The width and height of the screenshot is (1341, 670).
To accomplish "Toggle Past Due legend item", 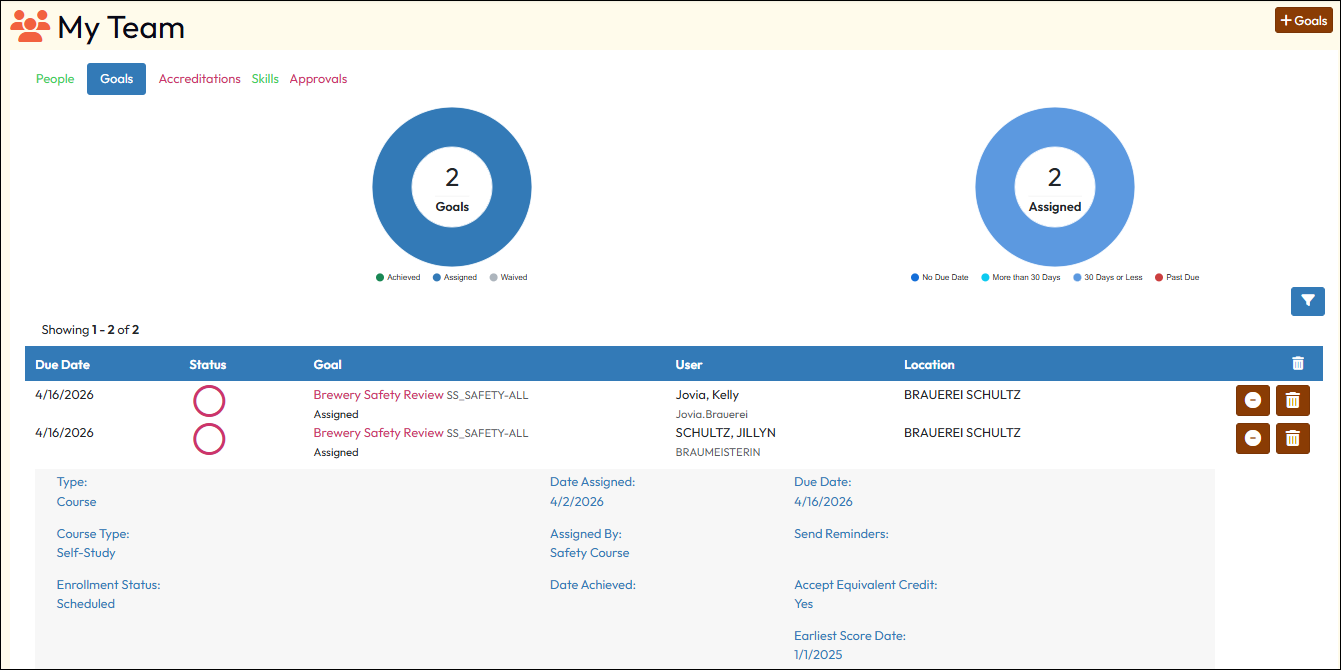I will coord(1176,277).
